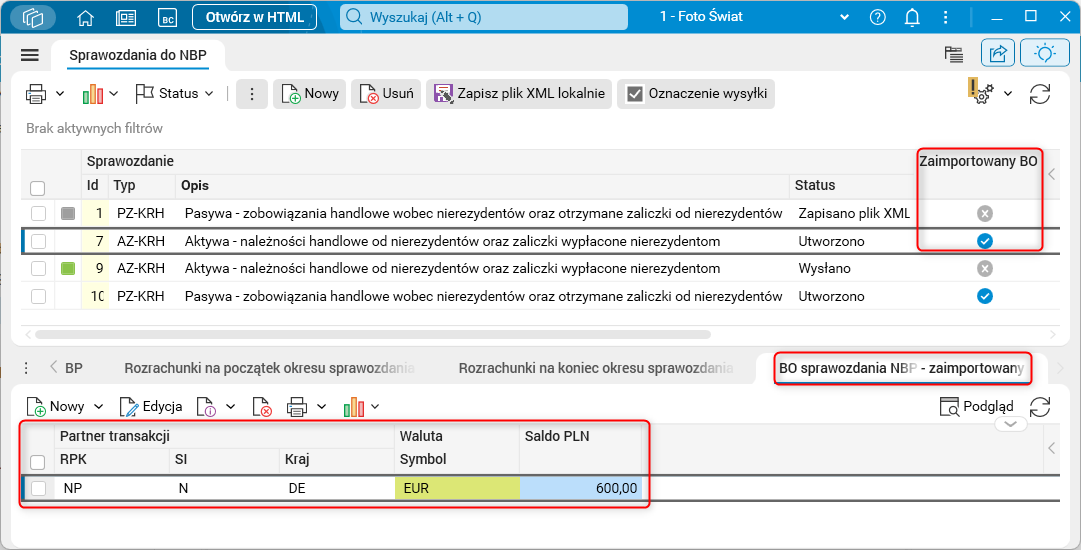Select the Sprawozdania do NBP tab
The width and height of the screenshot is (1081, 550).
coord(138,56)
